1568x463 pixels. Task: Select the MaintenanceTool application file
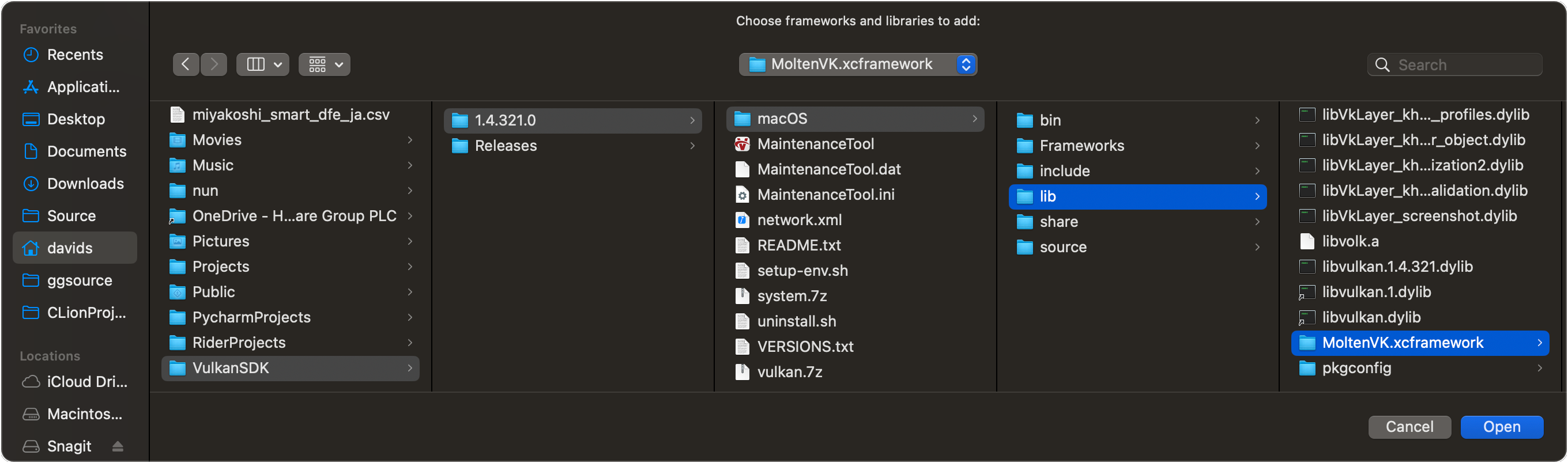point(815,144)
